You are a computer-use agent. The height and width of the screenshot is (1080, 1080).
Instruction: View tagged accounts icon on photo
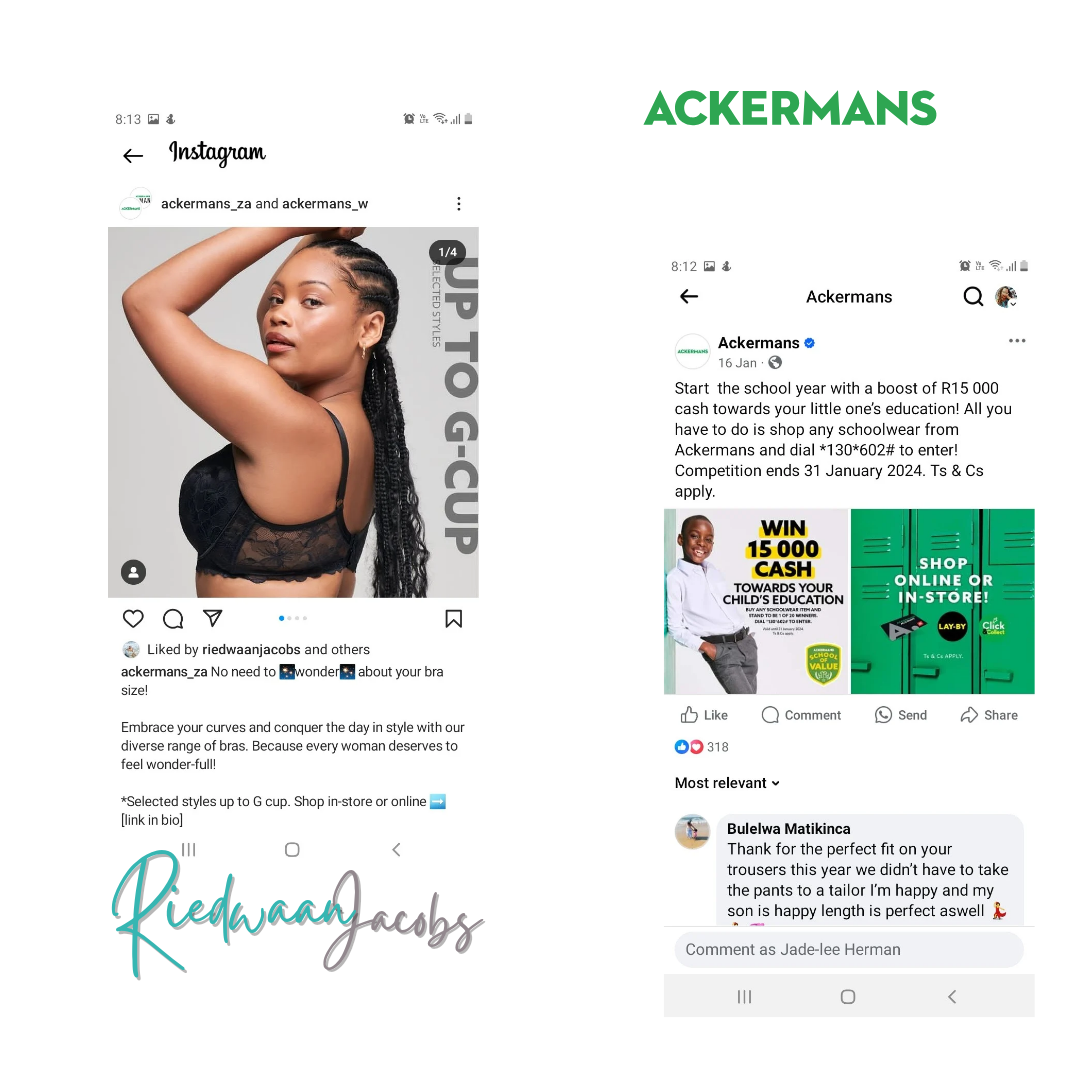(134, 572)
